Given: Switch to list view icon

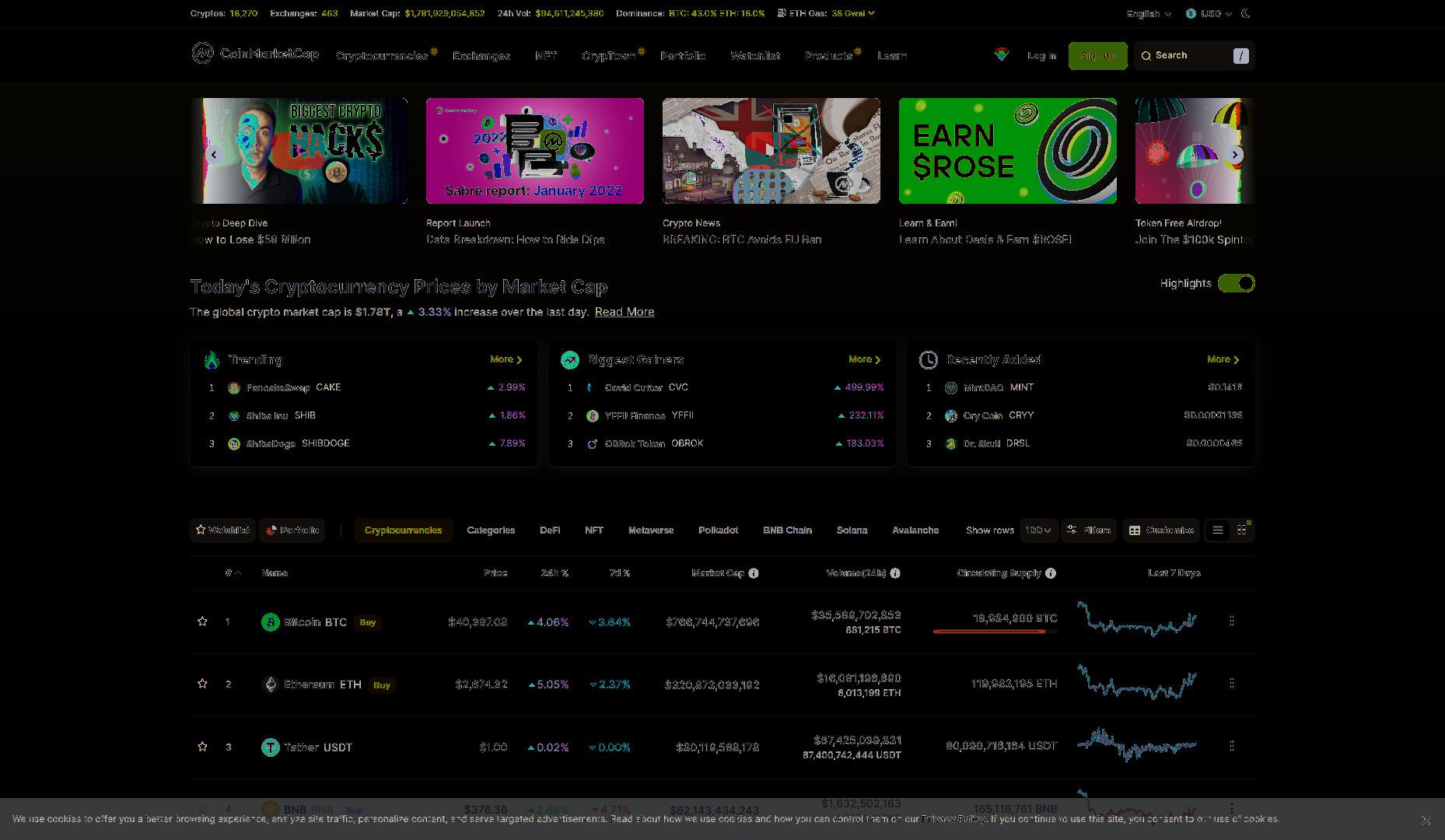Looking at the screenshot, I should tap(1218, 530).
